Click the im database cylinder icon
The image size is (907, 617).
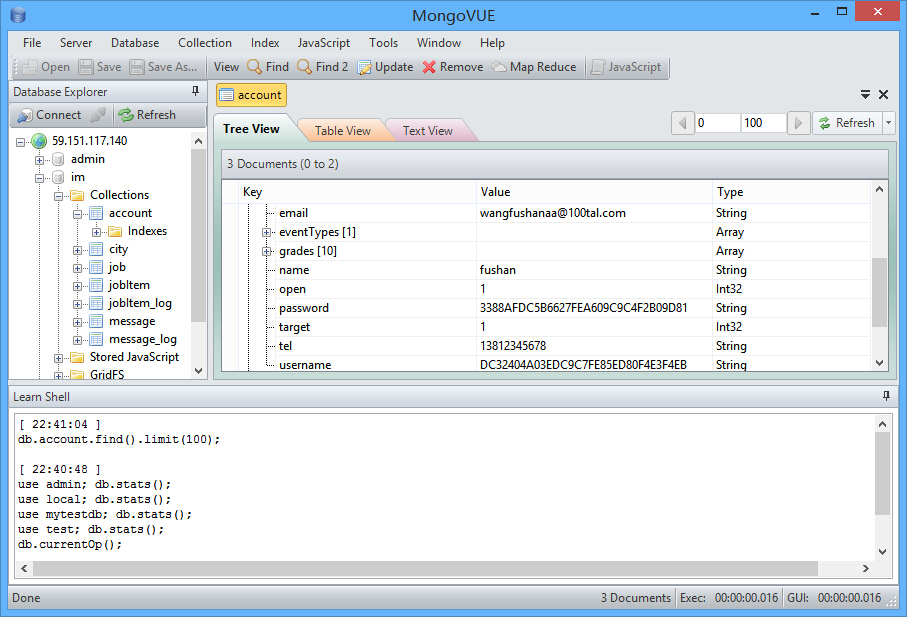(58, 177)
